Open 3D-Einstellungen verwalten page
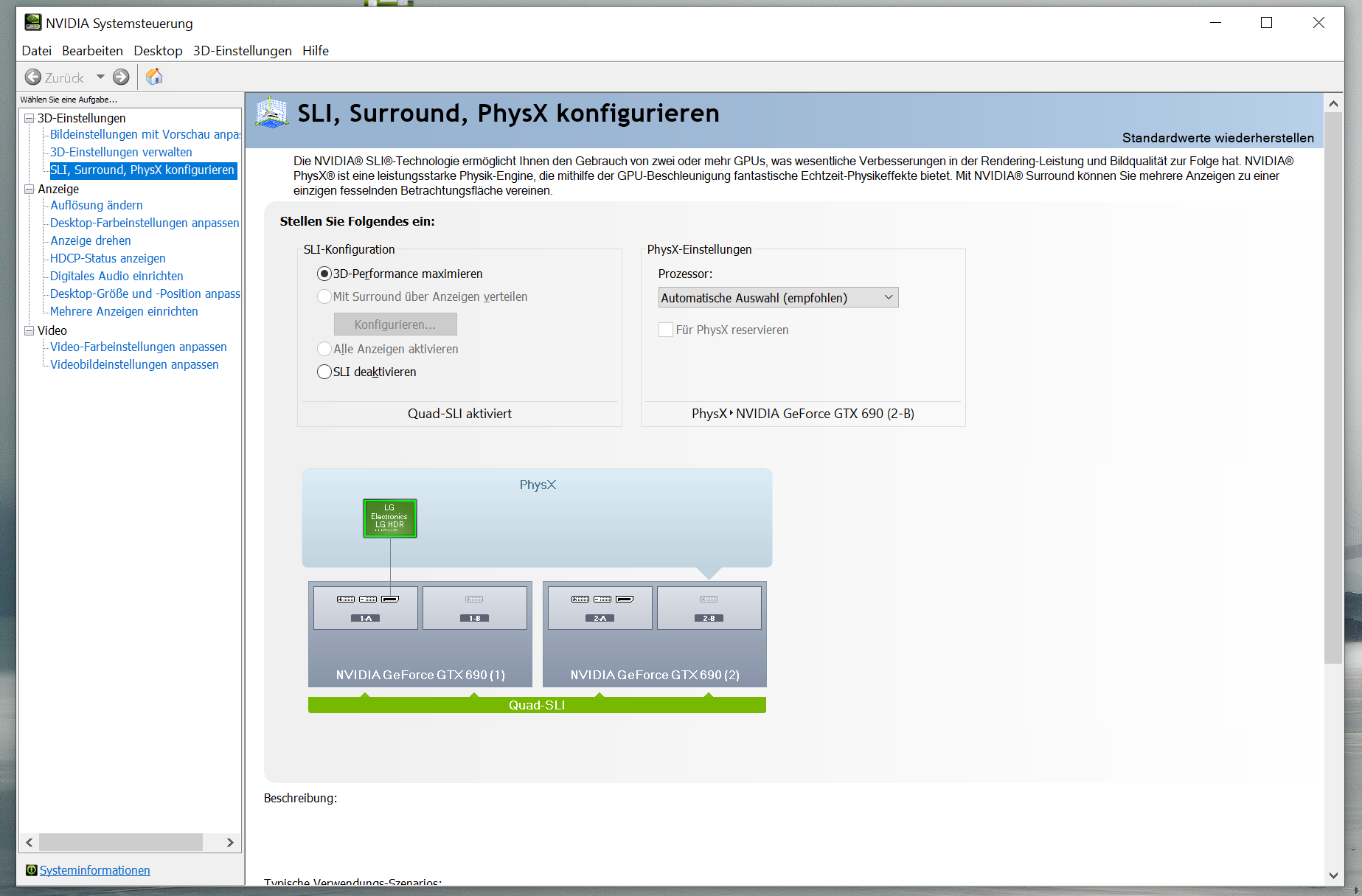The width and height of the screenshot is (1362, 896). pos(121,152)
